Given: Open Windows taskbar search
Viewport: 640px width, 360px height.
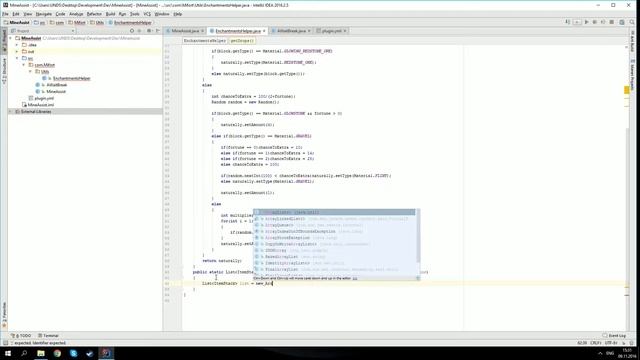Looking at the screenshot, I should tap(24, 353).
